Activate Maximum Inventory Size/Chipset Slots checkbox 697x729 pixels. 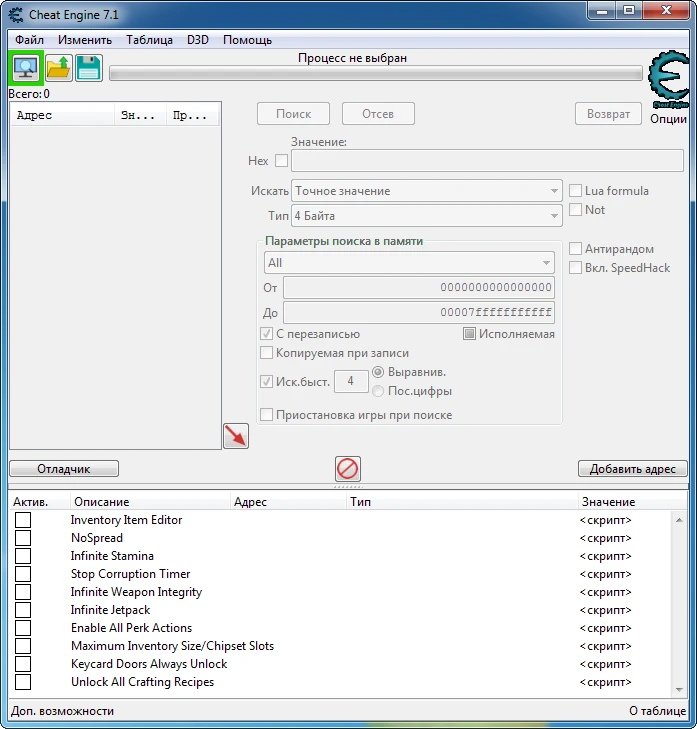pyautogui.click(x=23, y=646)
